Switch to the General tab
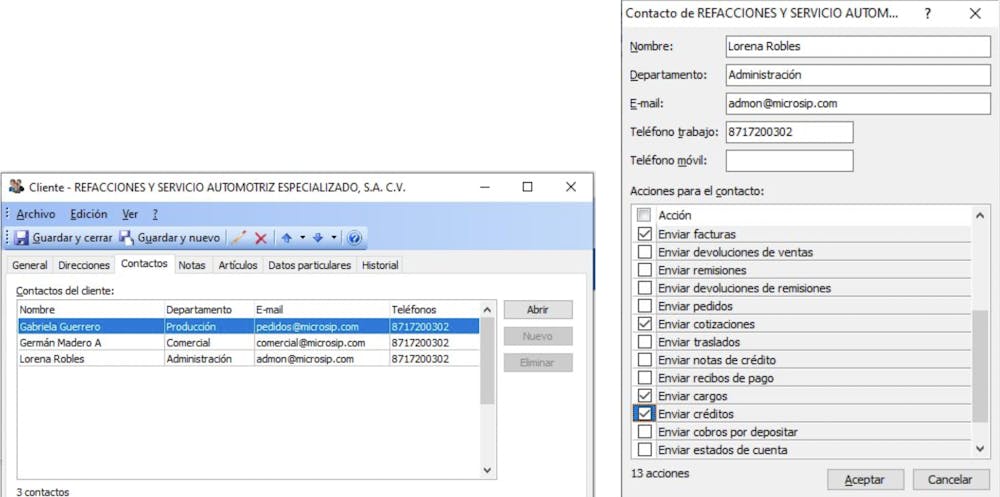Image resolution: width=1000 pixels, height=497 pixels. [x=30, y=265]
